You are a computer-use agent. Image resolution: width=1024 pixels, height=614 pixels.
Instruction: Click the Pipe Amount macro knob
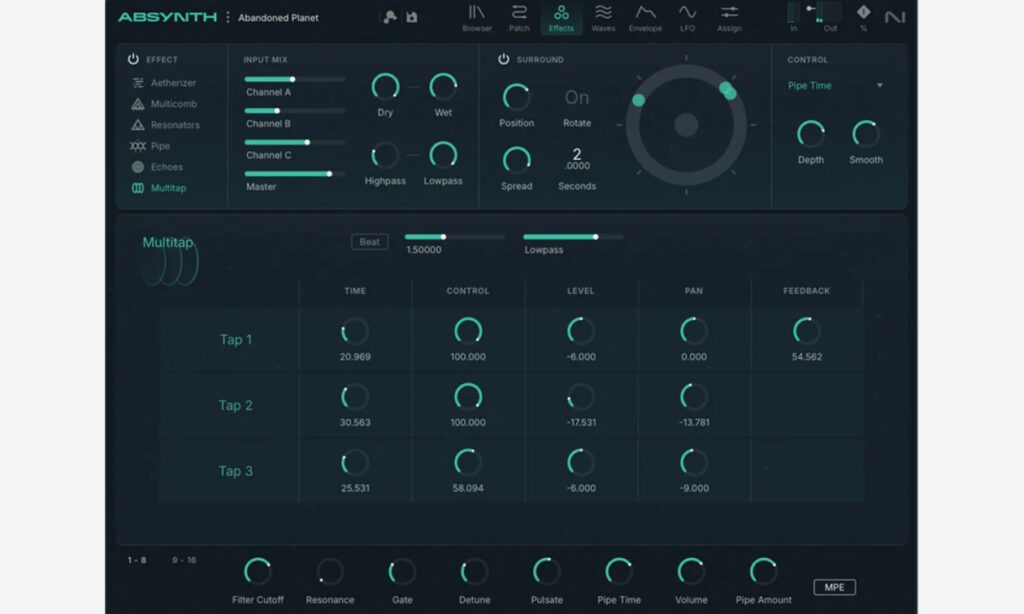(x=763, y=572)
